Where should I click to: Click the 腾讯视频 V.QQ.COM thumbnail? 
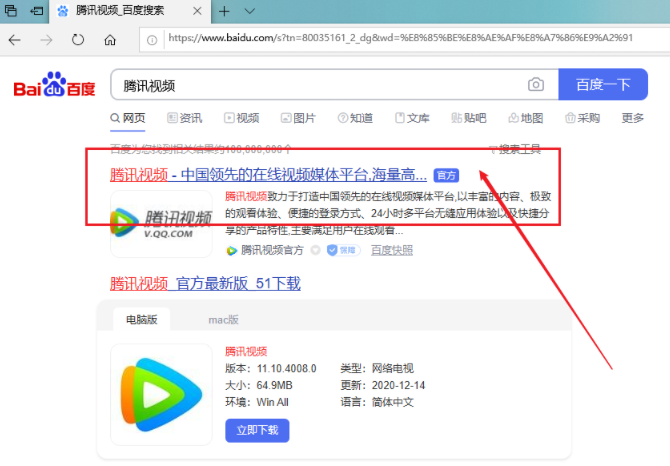point(162,224)
